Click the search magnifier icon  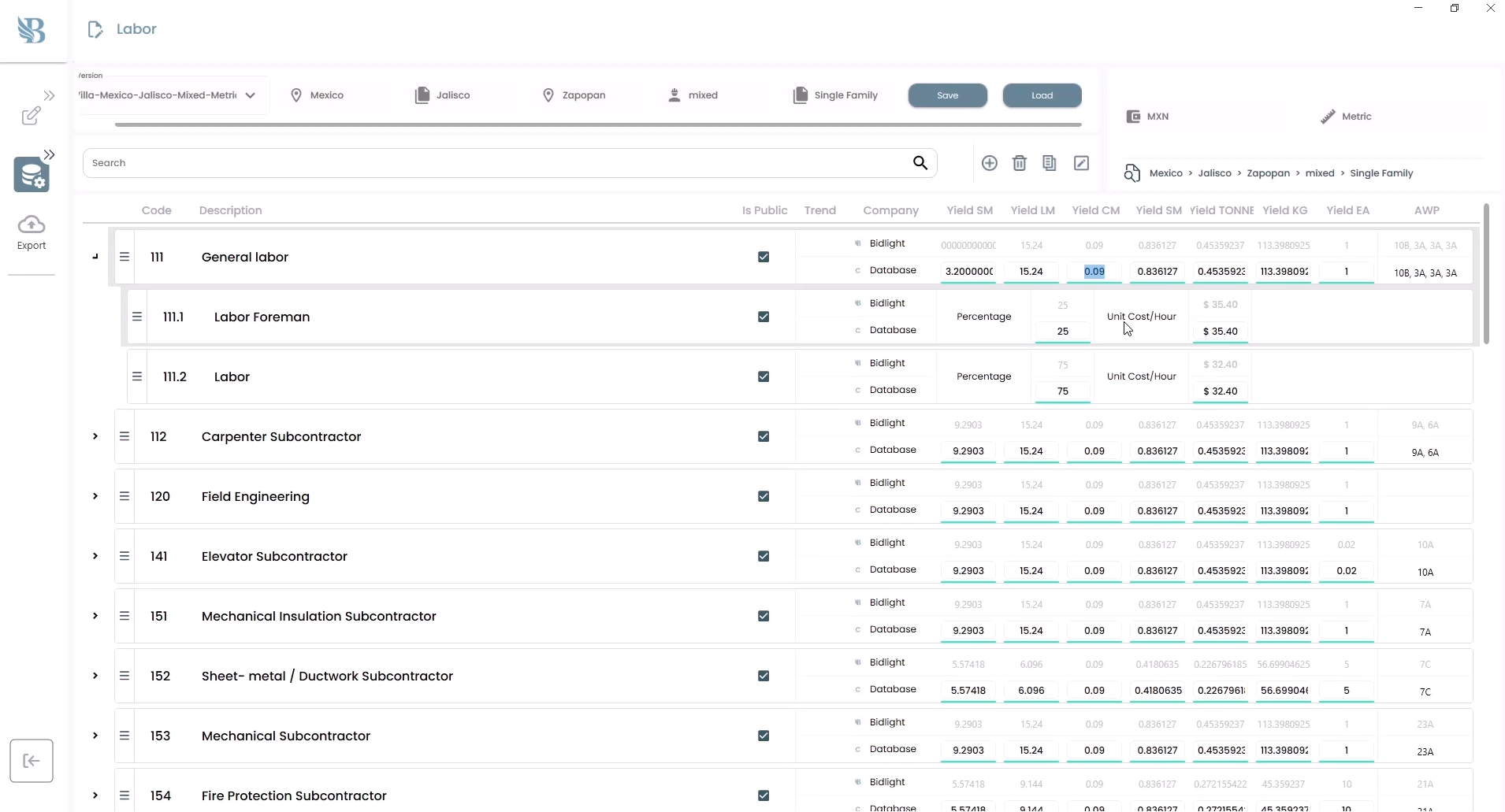pyautogui.click(x=920, y=163)
